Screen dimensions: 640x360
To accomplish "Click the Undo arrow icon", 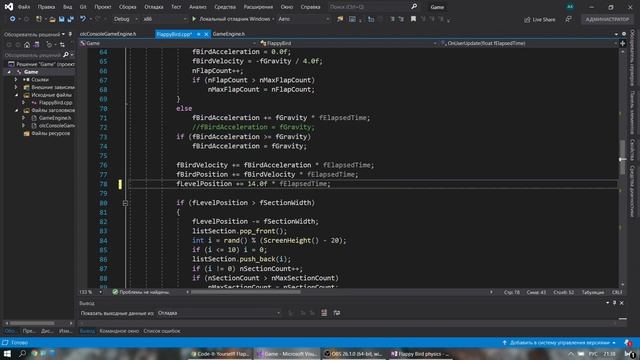I will pos(83,19).
